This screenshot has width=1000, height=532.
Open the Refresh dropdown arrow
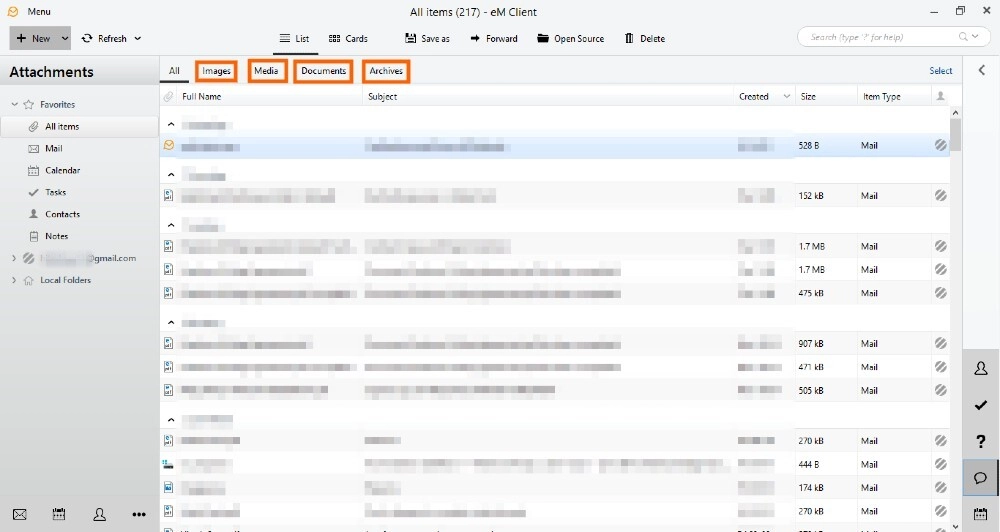[138, 38]
